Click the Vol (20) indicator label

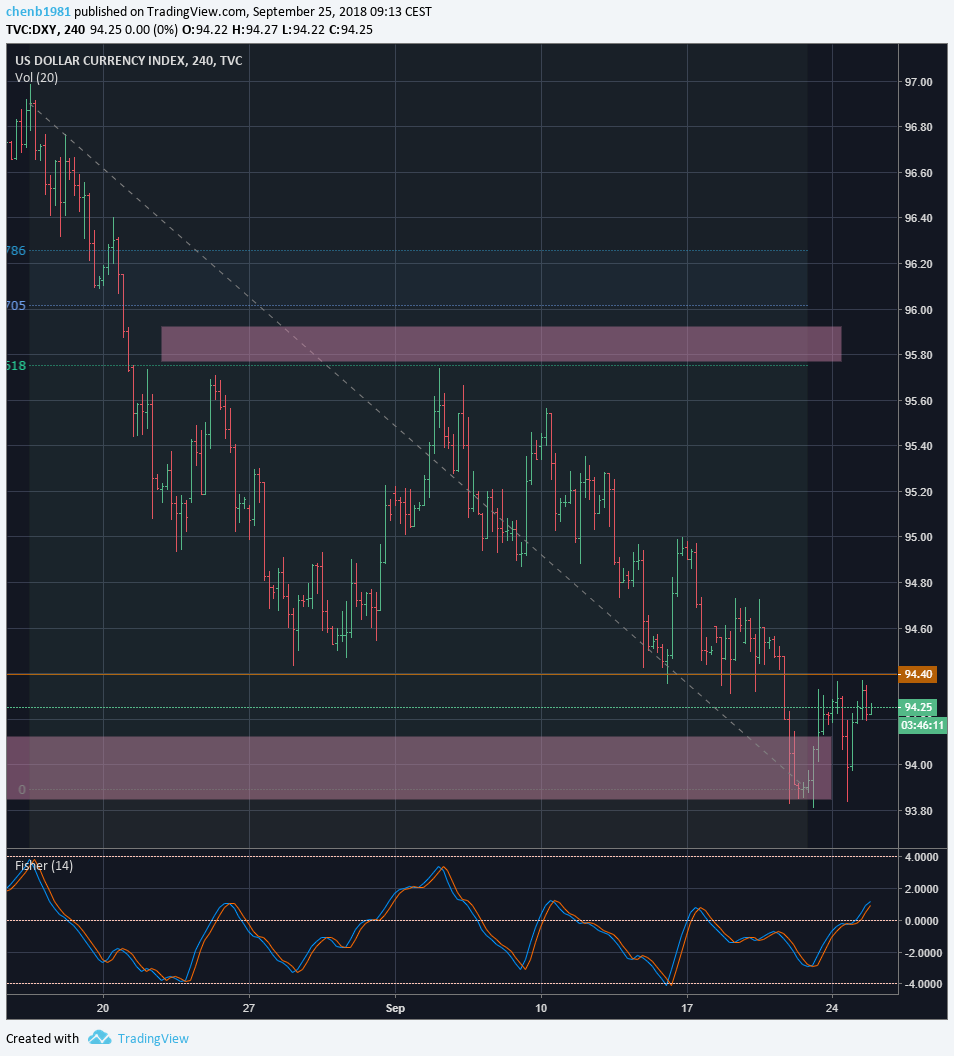coord(36,77)
